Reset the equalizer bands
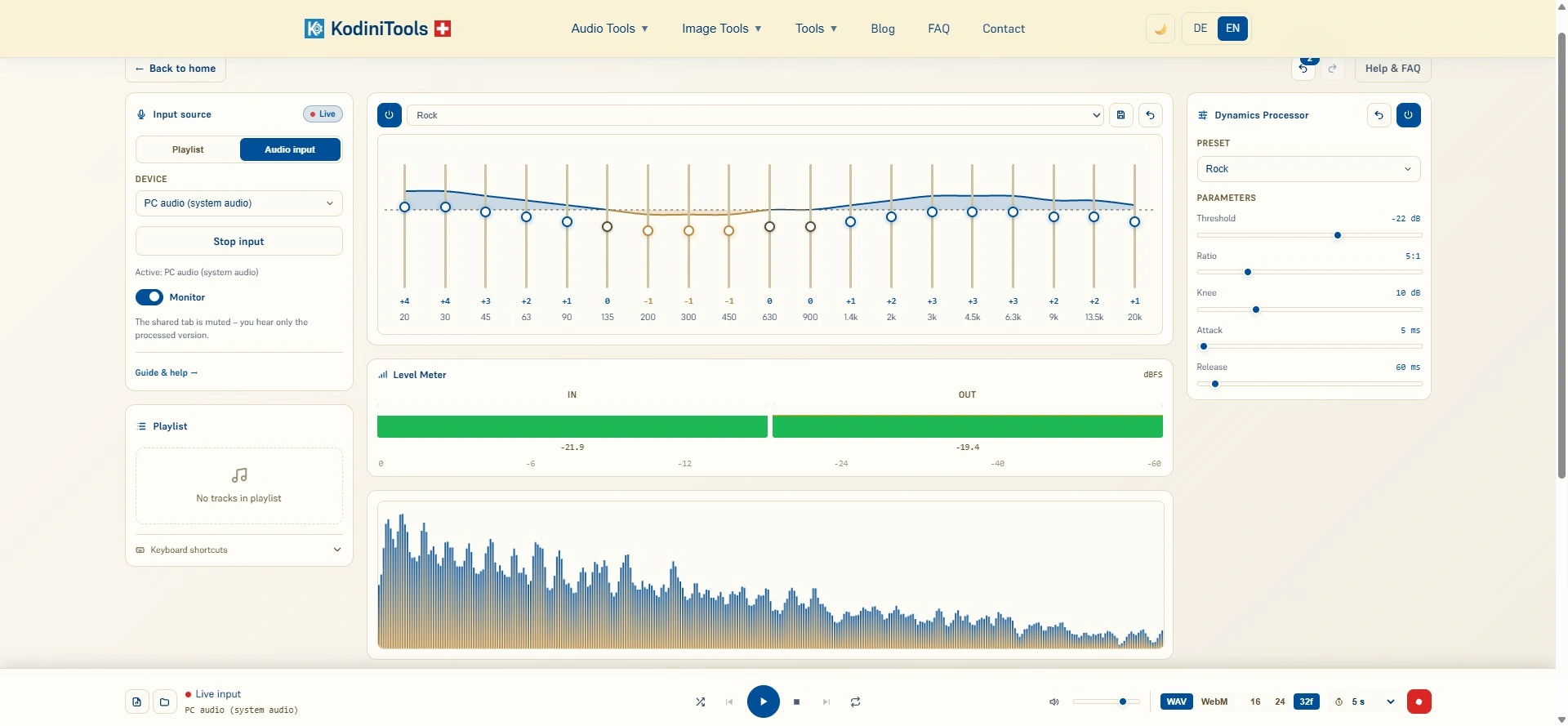 tap(1151, 115)
